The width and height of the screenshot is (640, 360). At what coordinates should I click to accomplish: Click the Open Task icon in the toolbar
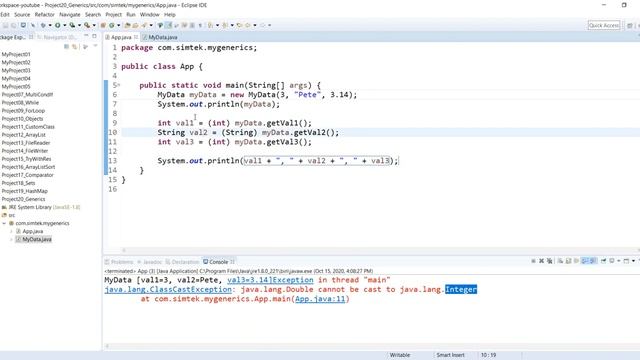tap(135, 25)
